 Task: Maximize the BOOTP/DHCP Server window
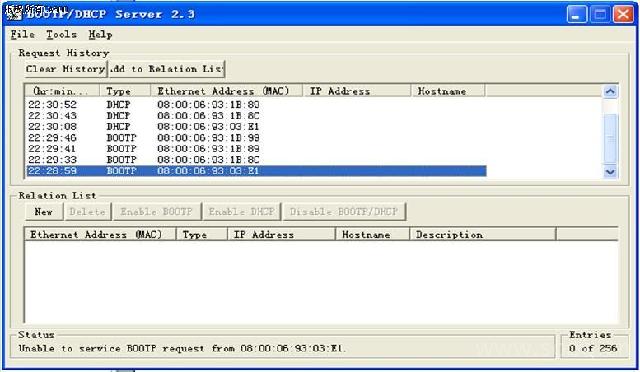pyautogui.click(x=600, y=14)
